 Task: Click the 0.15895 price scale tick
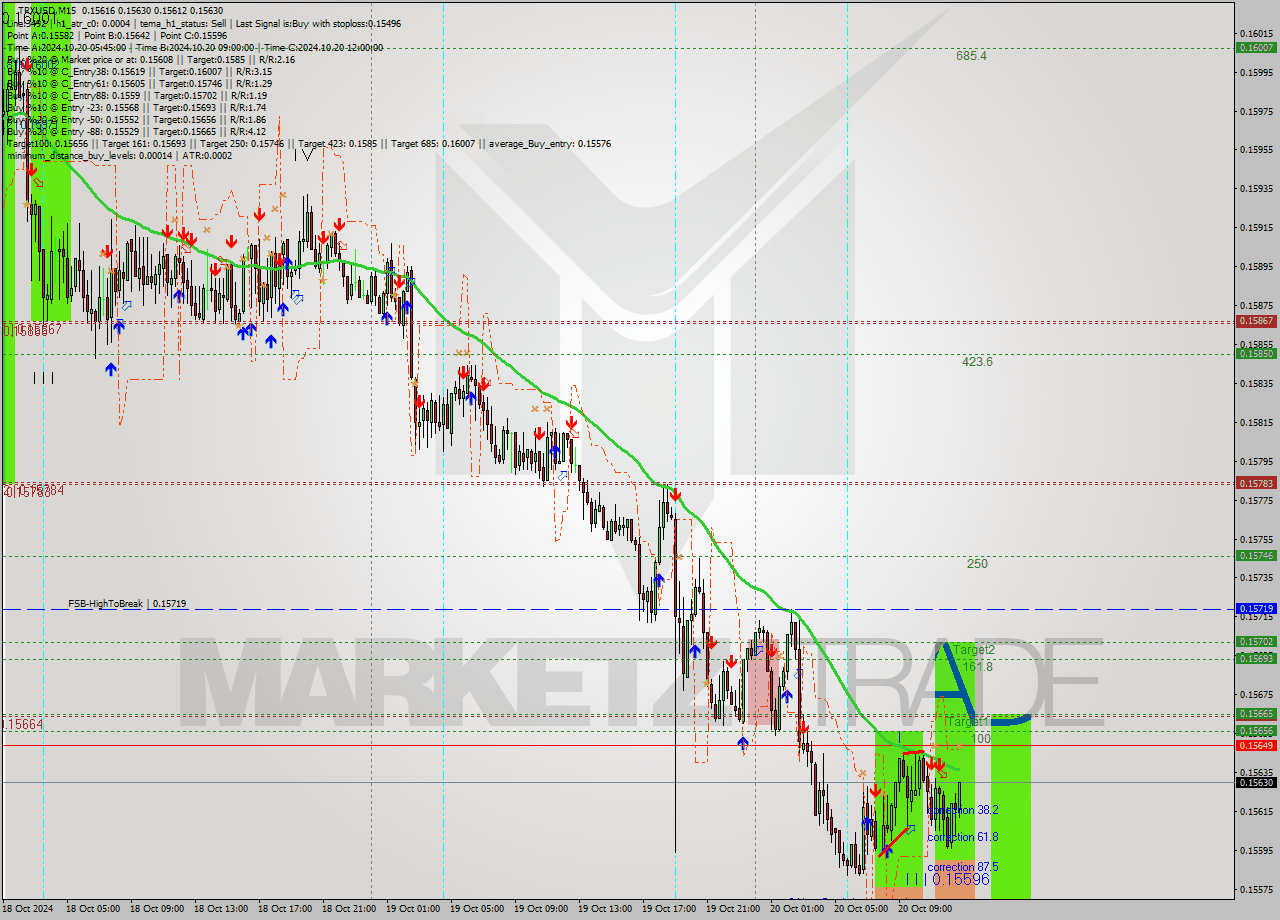coord(1256,266)
